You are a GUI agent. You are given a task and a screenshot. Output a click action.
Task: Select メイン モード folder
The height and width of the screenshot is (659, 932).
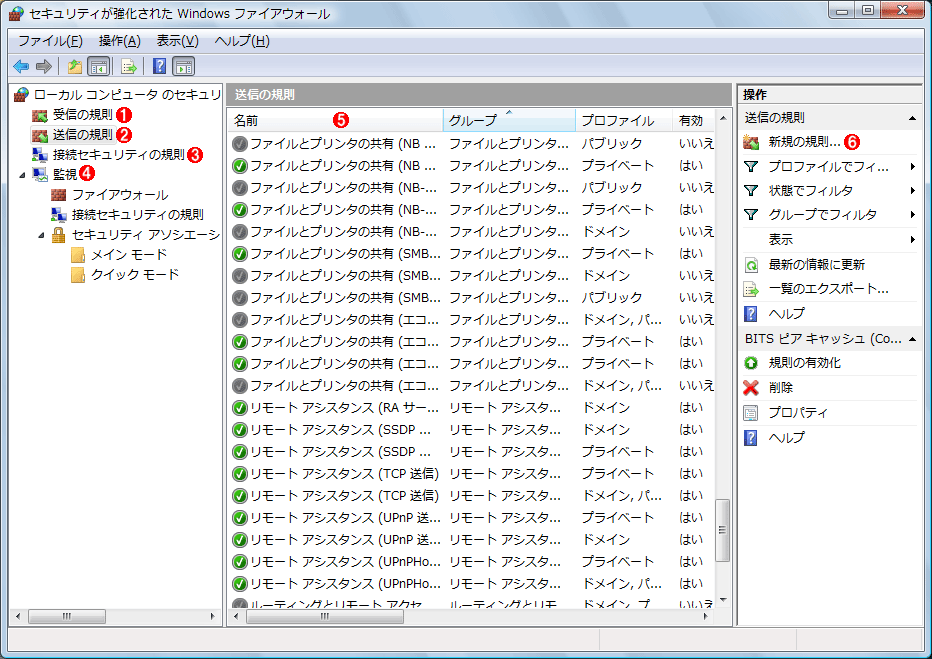tap(129, 255)
